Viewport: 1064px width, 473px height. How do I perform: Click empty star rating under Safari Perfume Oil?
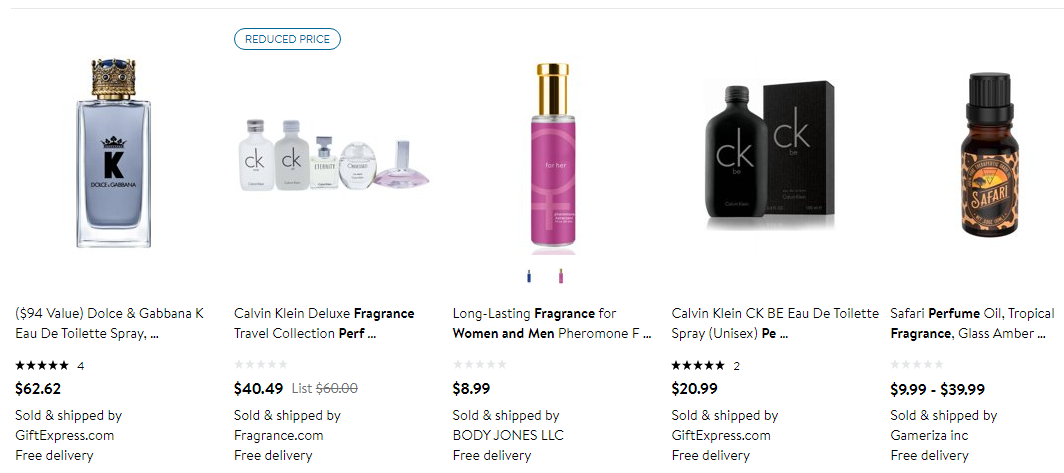pos(917,365)
